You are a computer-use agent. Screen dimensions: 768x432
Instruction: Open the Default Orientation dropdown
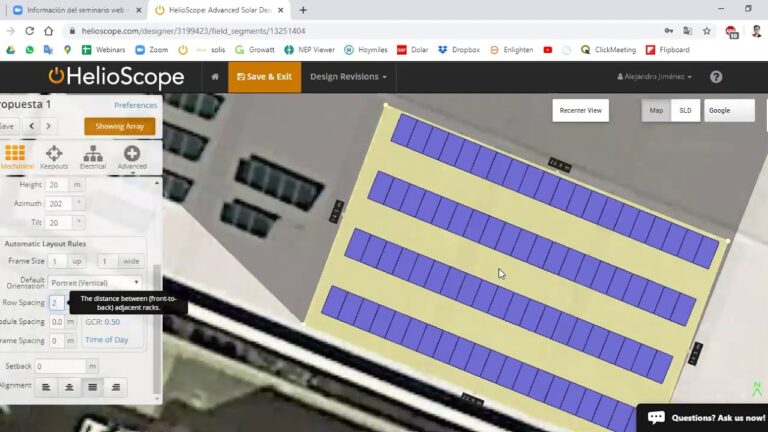pos(95,282)
